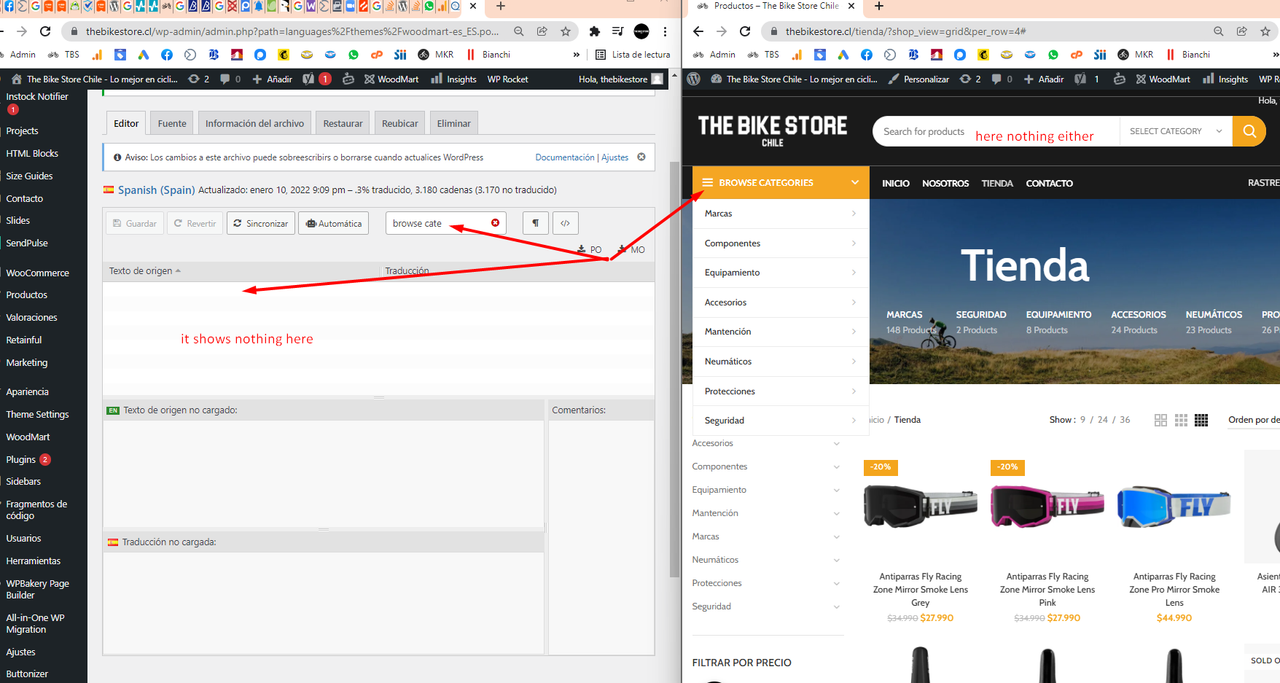Open comments bubble in left admin bar
Screen dimensions: 1280x683
230,79
